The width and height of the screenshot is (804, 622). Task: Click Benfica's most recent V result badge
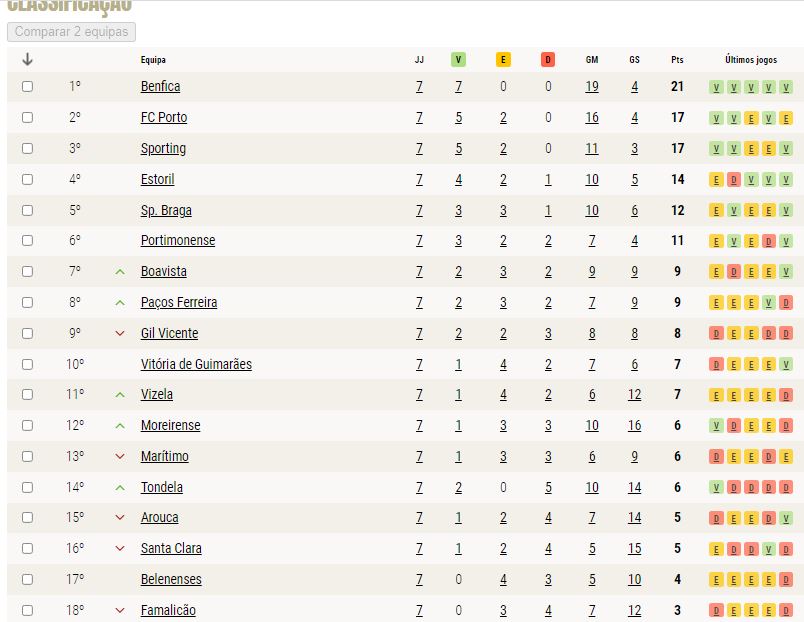click(786, 87)
